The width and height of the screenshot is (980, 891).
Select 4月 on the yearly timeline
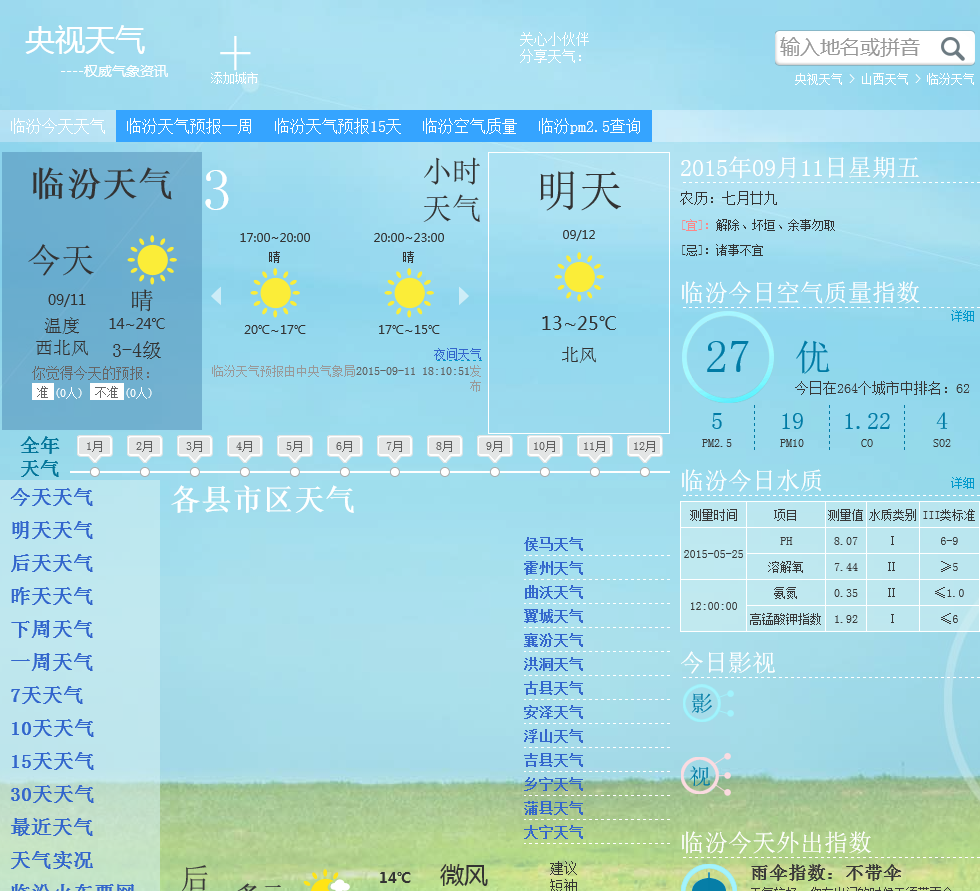click(244, 446)
